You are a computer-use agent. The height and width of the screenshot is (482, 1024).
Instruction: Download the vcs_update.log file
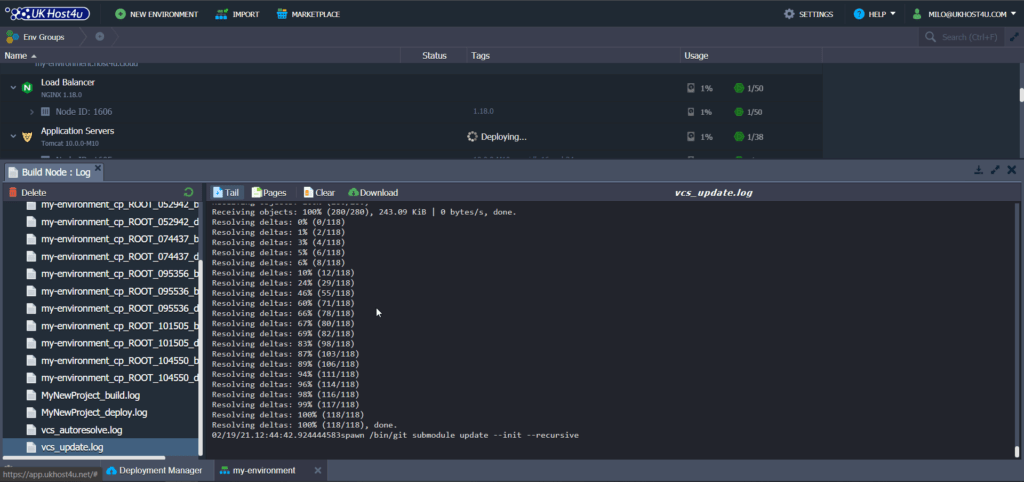click(x=374, y=193)
